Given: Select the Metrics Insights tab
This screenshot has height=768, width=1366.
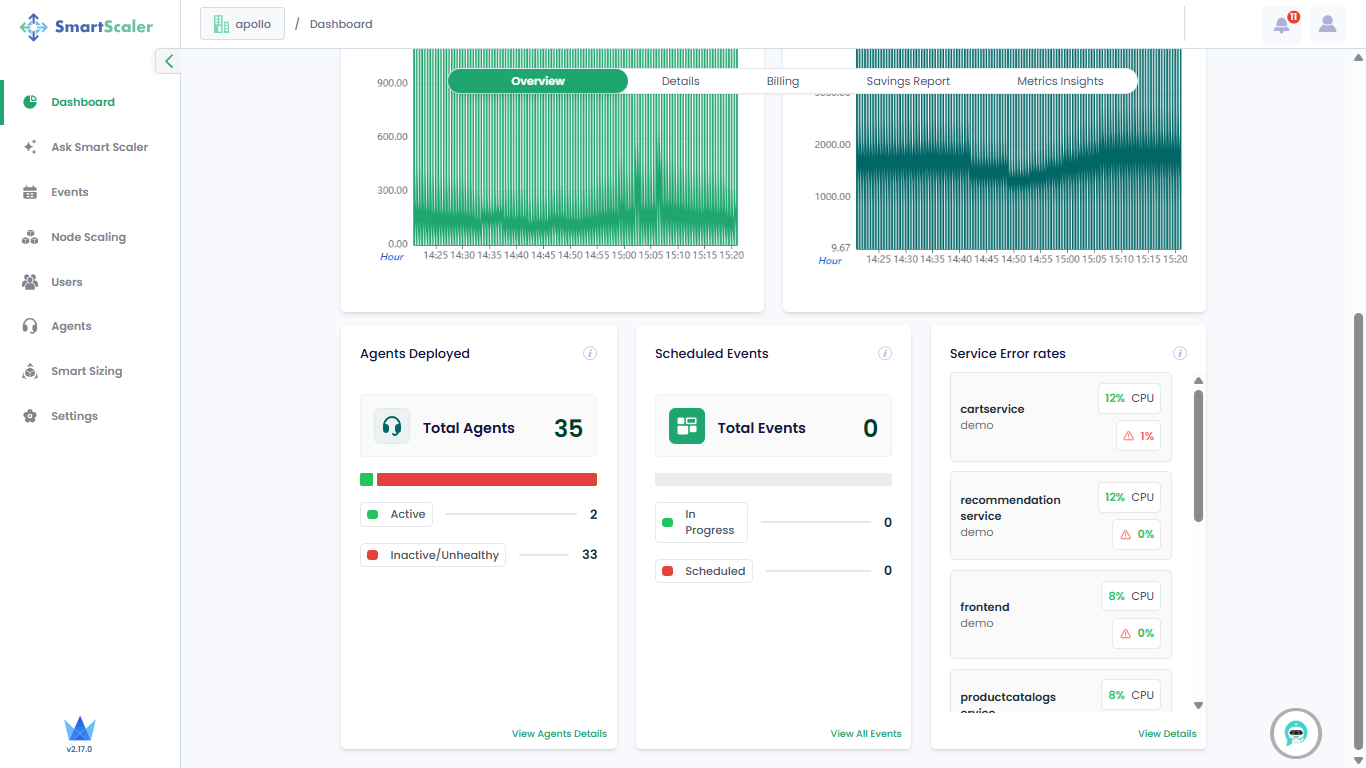Looking at the screenshot, I should pyautogui.click(x=1060, y=81).
